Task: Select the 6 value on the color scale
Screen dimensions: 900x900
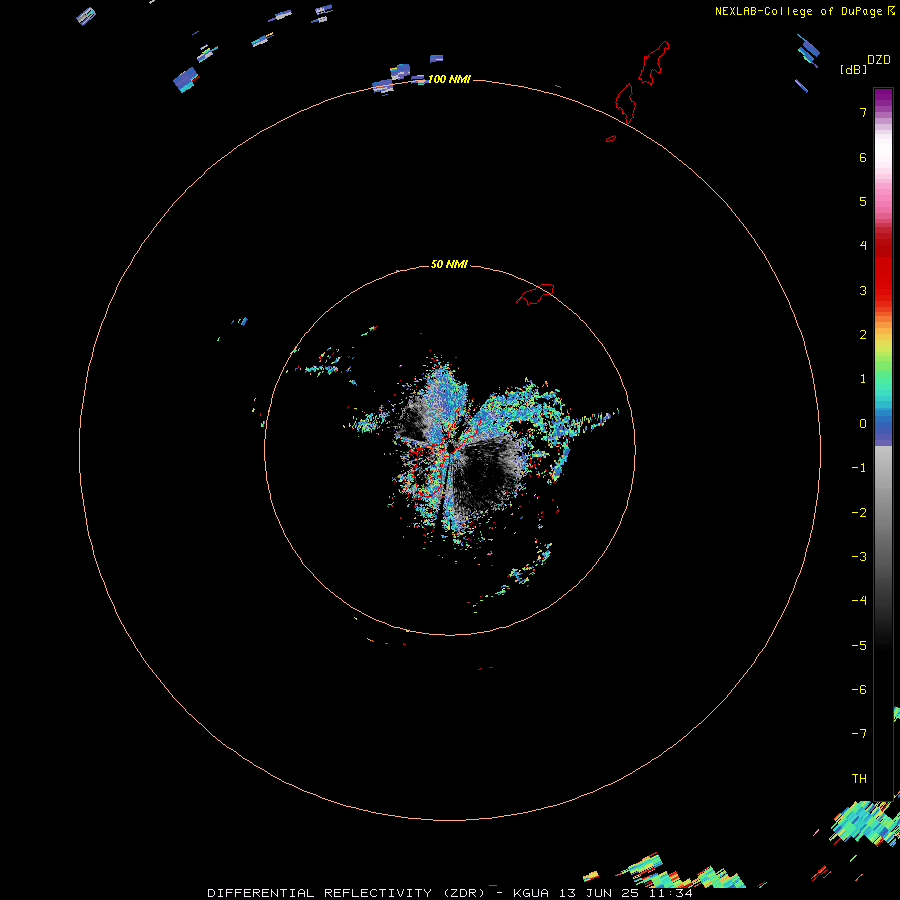Action: 863,157
